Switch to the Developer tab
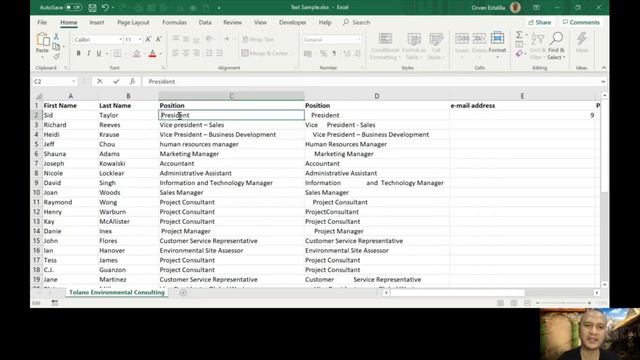640x360 pixels. pyautogui.click(x=293, y=22)
